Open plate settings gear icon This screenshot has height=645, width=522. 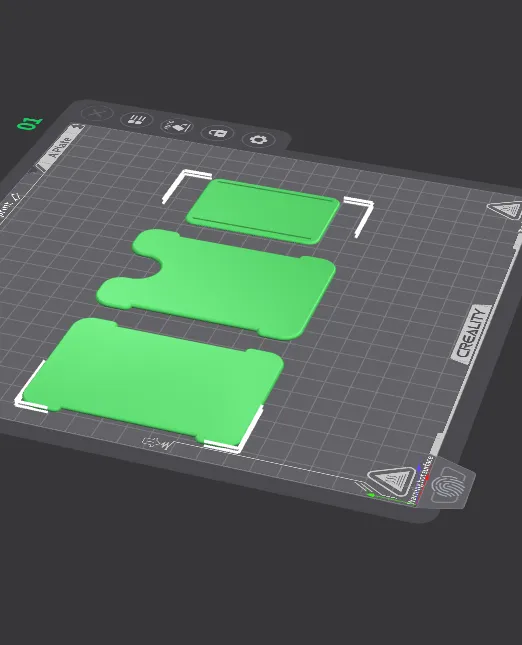258,139
